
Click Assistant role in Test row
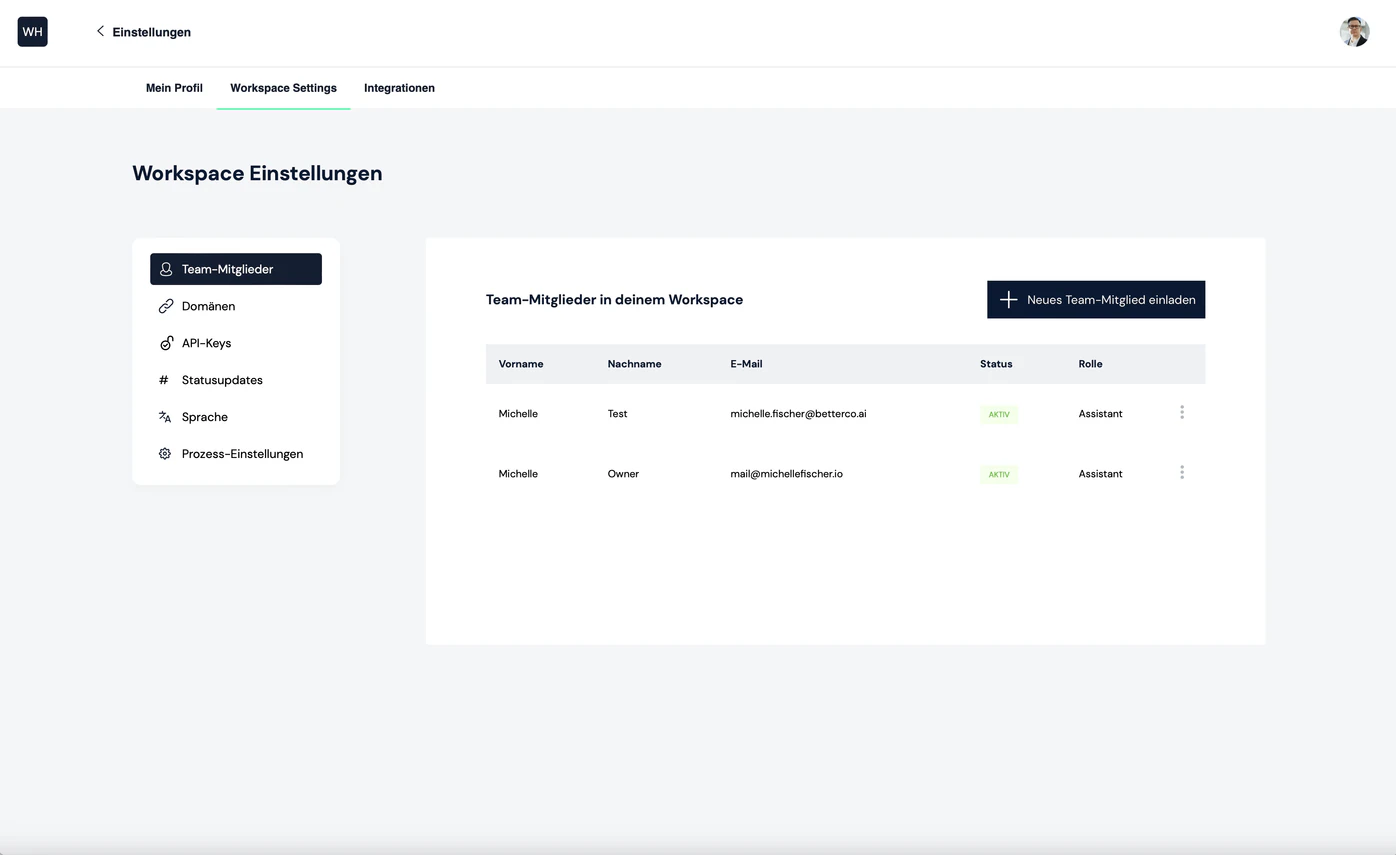click(1100, 414)
